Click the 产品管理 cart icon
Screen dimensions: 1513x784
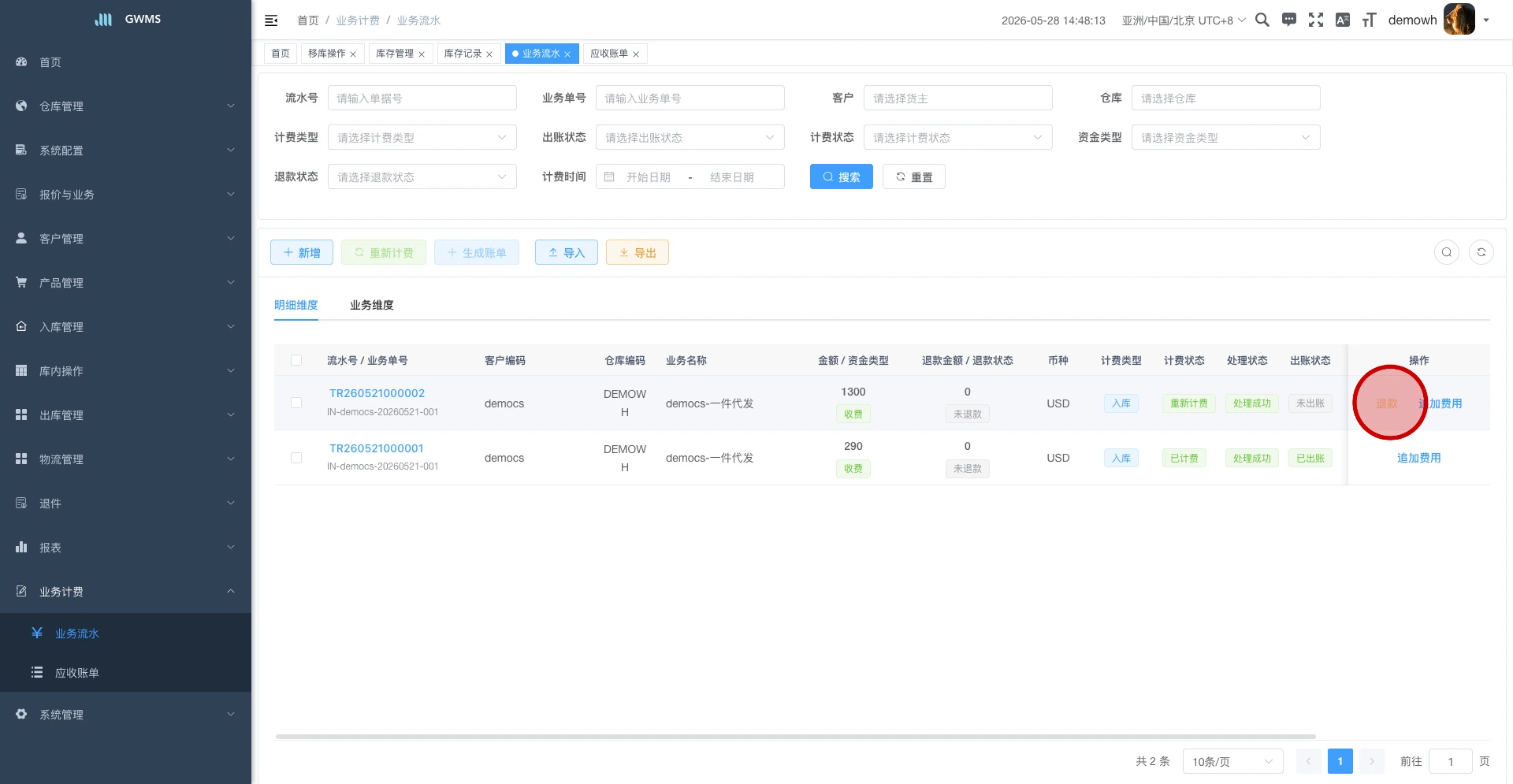coord(21,282)
